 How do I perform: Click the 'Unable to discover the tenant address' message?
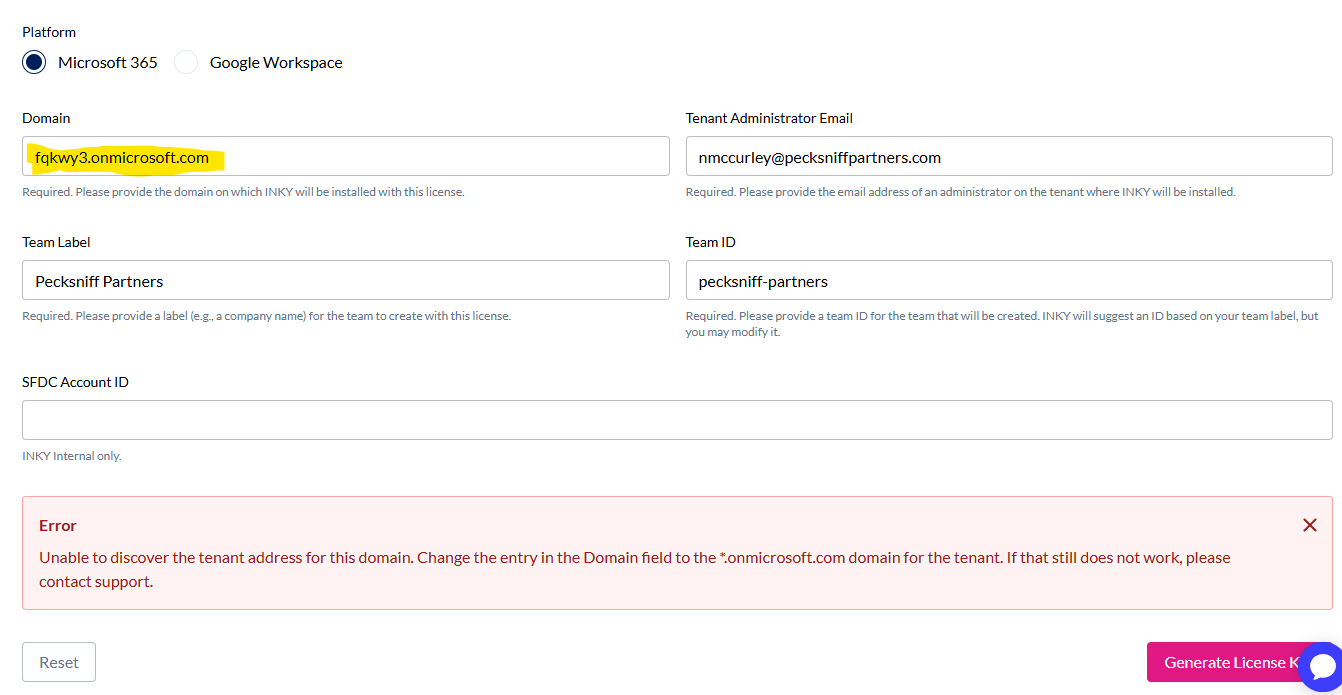635,569
